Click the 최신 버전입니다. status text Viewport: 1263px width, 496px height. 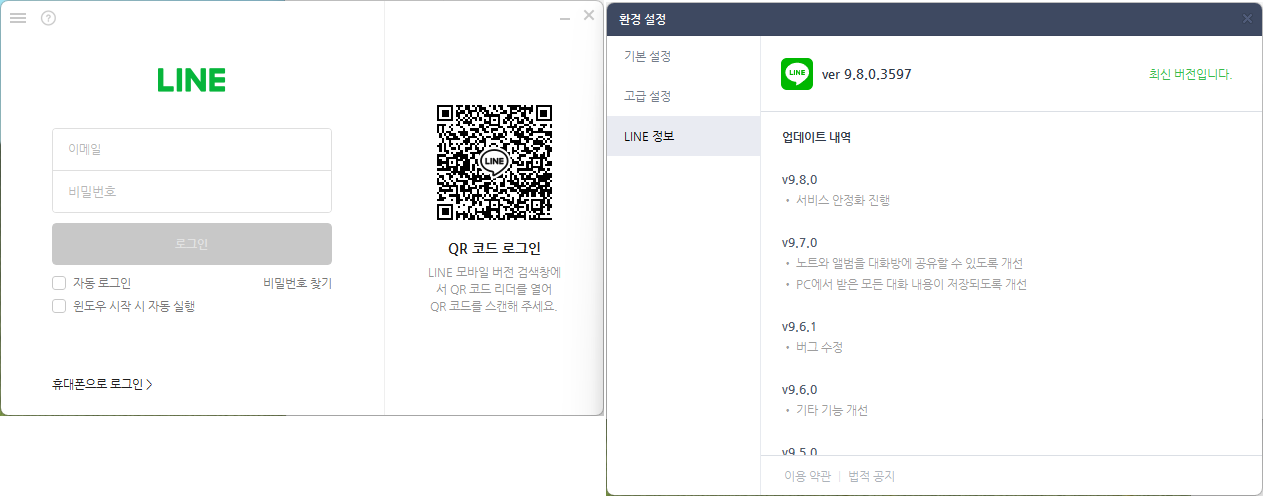tap(1190, 74)
